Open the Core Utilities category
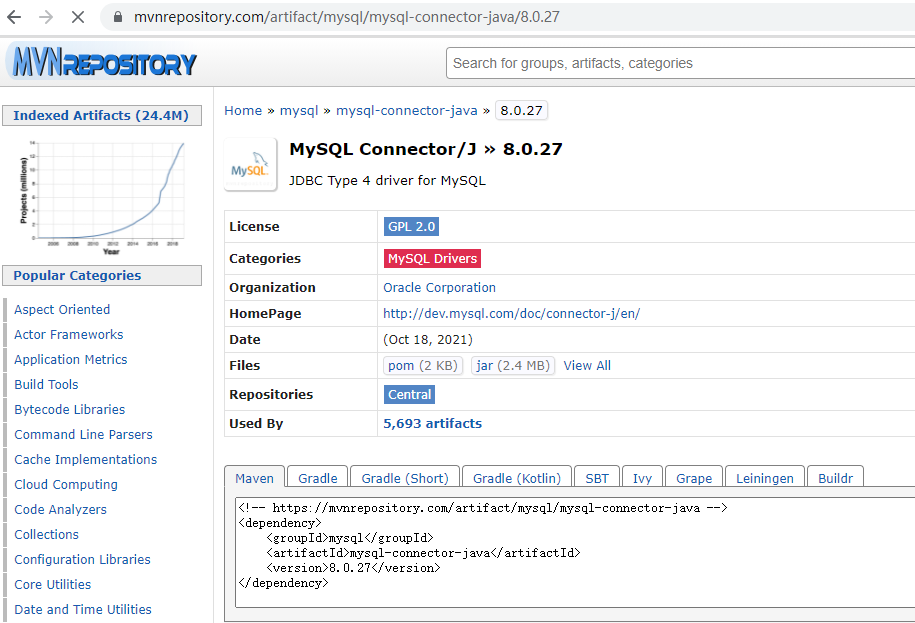Viewport: 915px width, 623px height. tap(53, 584)
